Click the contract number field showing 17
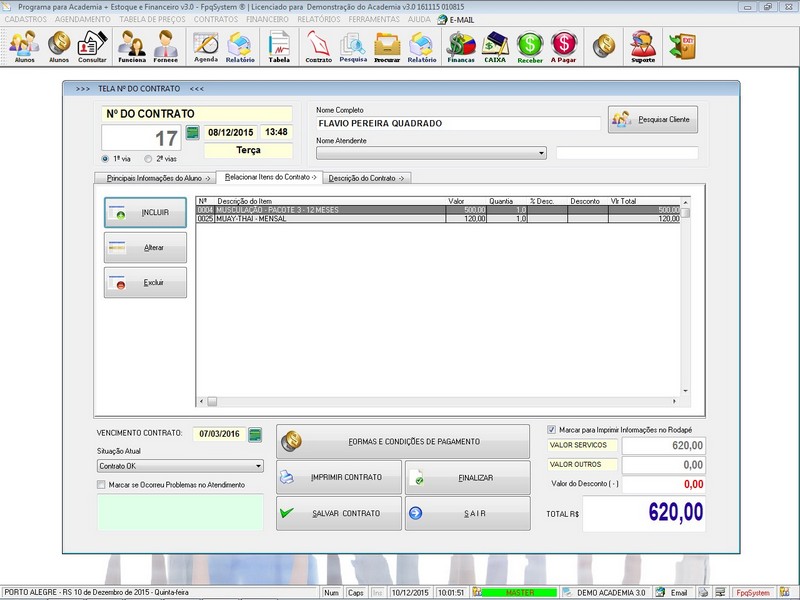The height and width of the screenshot is (600, 800). [x=141, y=138]
